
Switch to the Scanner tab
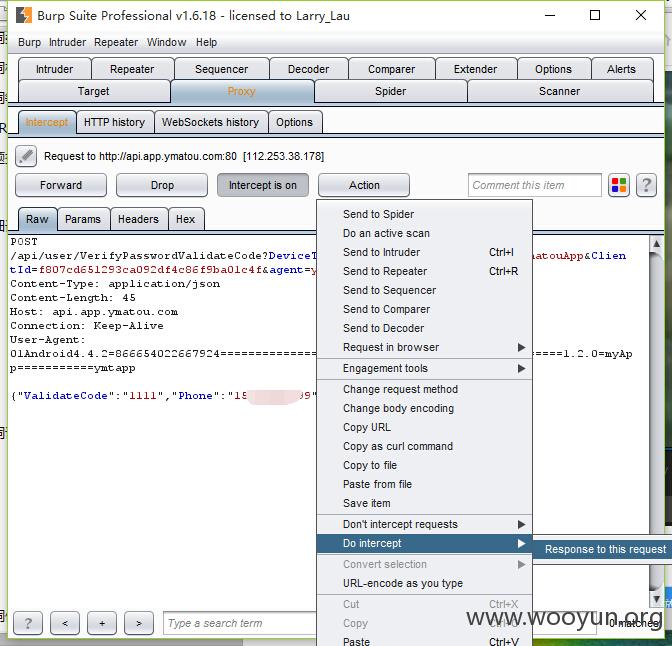[559, 91]
